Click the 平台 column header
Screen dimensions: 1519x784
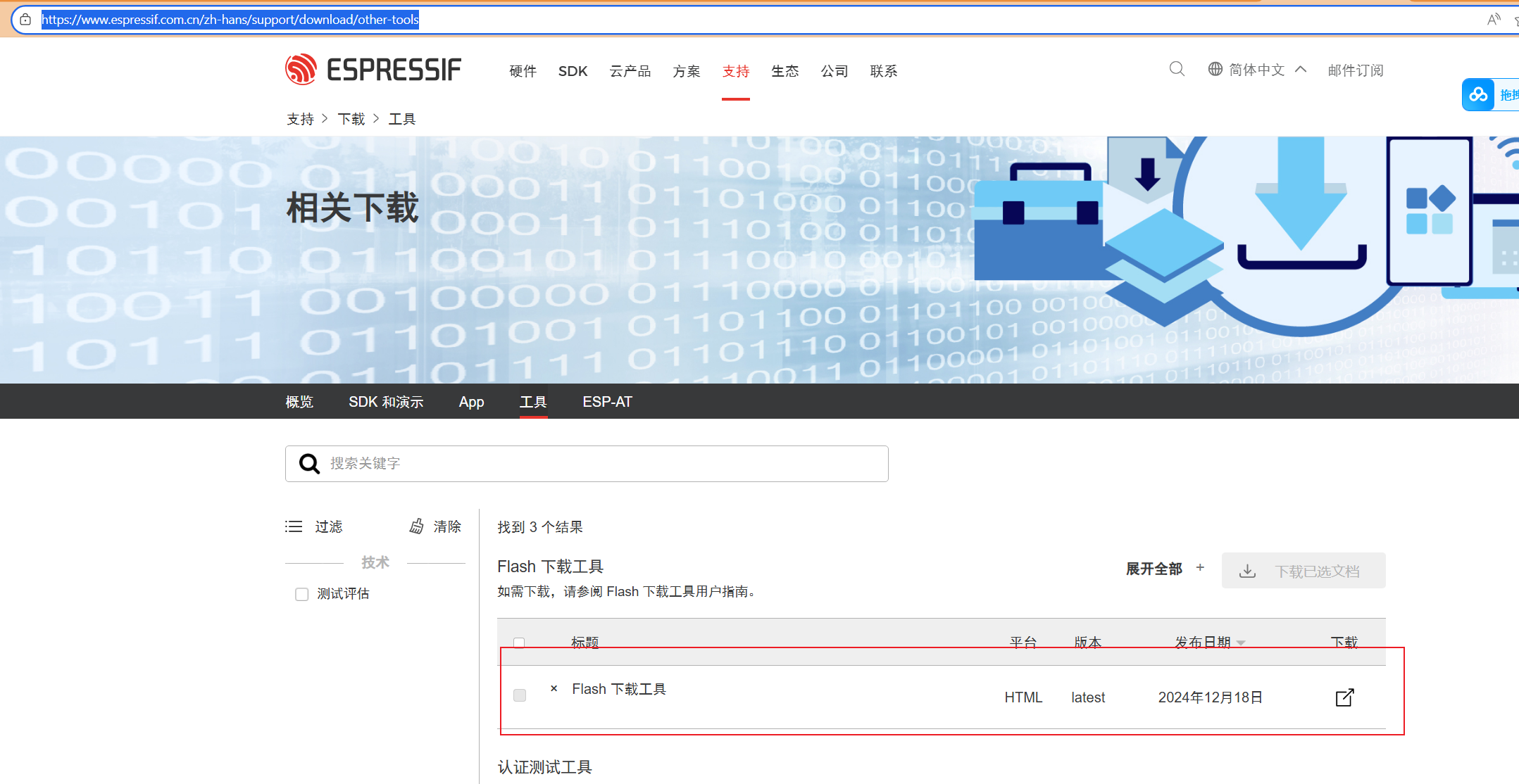pyautogui.click(x=1023, y=642)
